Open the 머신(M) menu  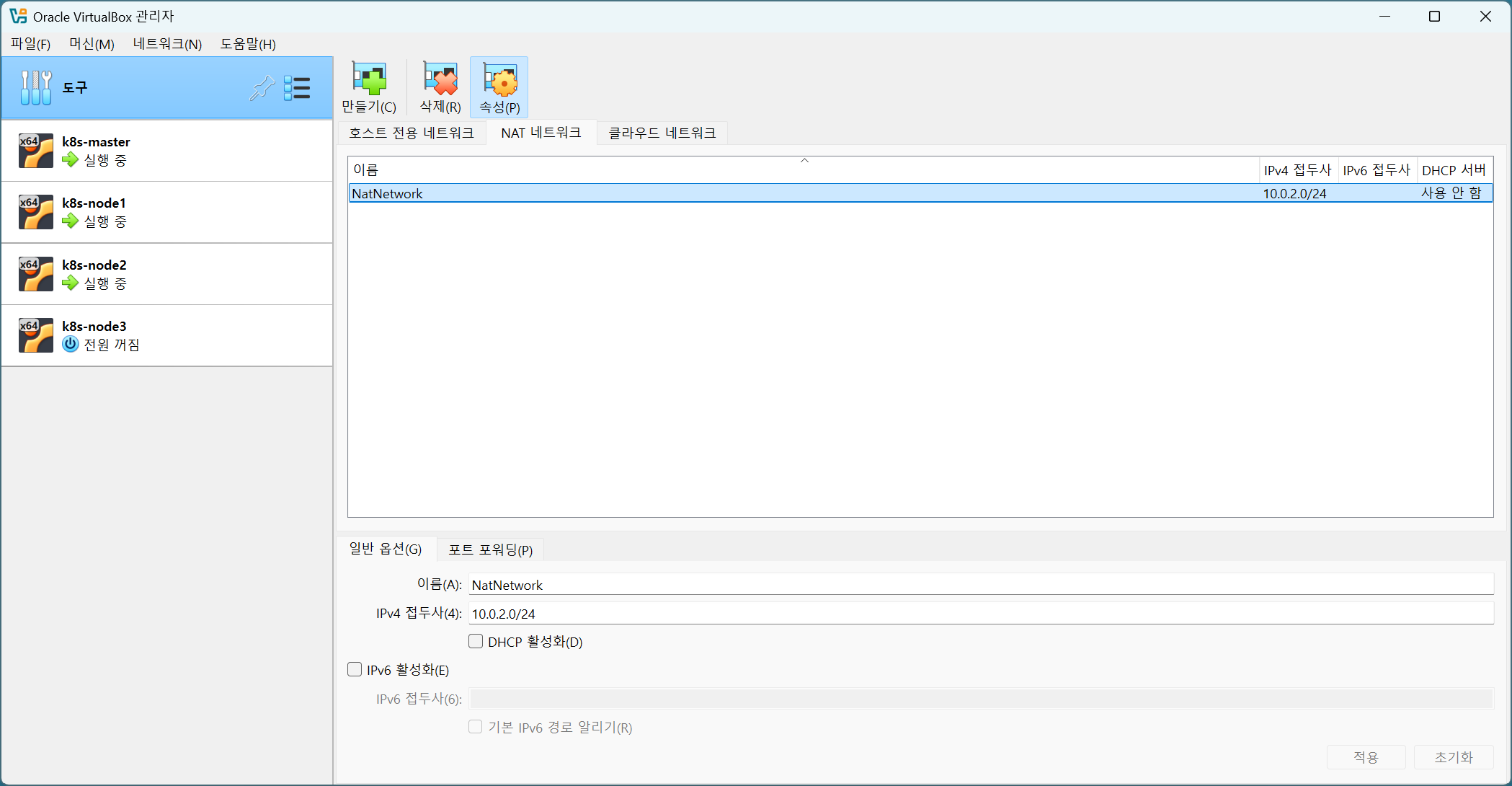92,44
